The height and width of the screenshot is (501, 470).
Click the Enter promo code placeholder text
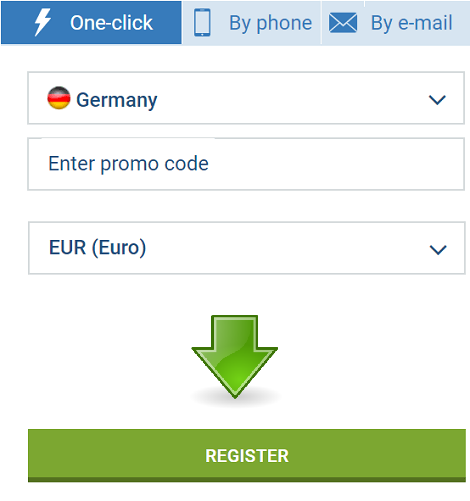point(128,164)
